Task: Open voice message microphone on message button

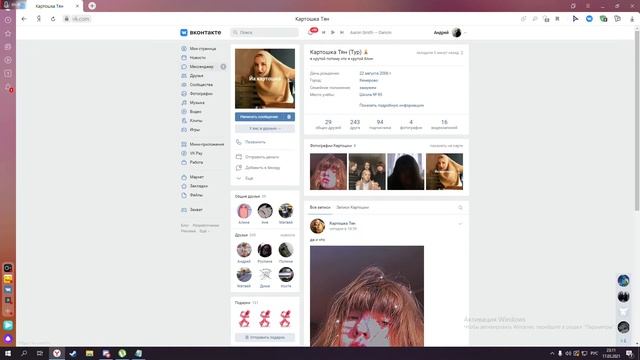Action: (289, 117)
